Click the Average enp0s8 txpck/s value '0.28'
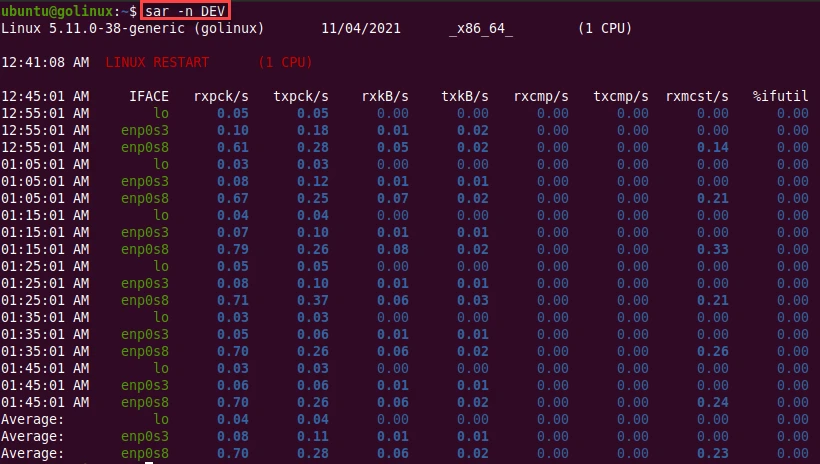820x464 pixels. tap(313, 453)
